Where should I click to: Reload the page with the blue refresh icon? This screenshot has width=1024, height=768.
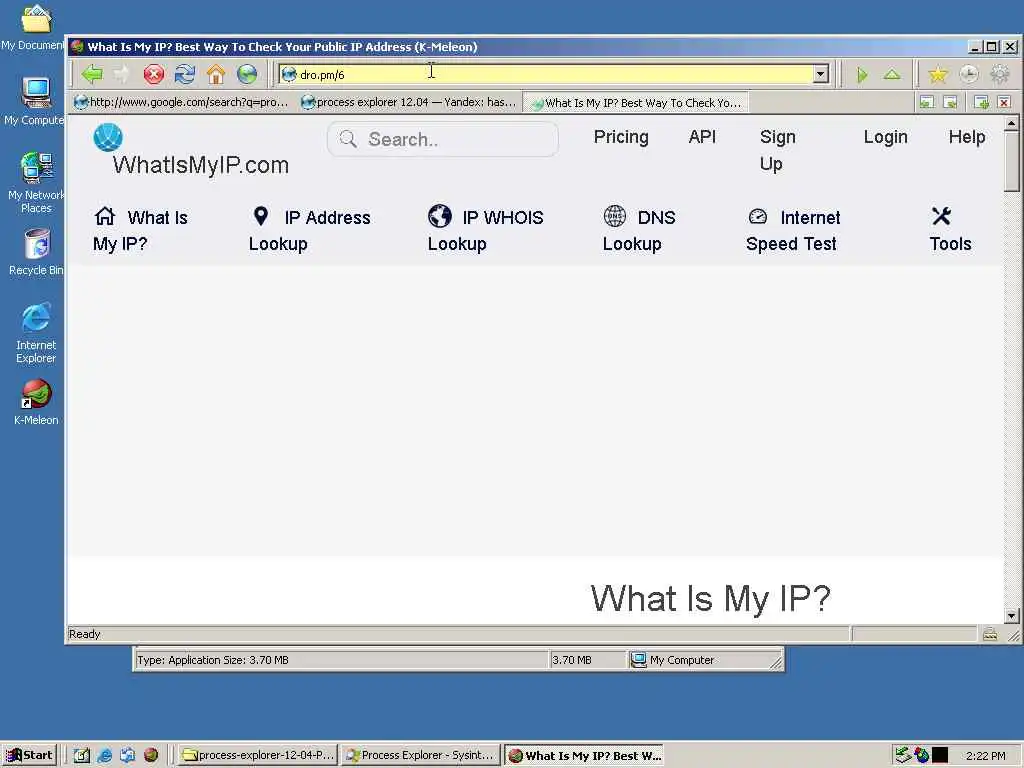(185, 74)
